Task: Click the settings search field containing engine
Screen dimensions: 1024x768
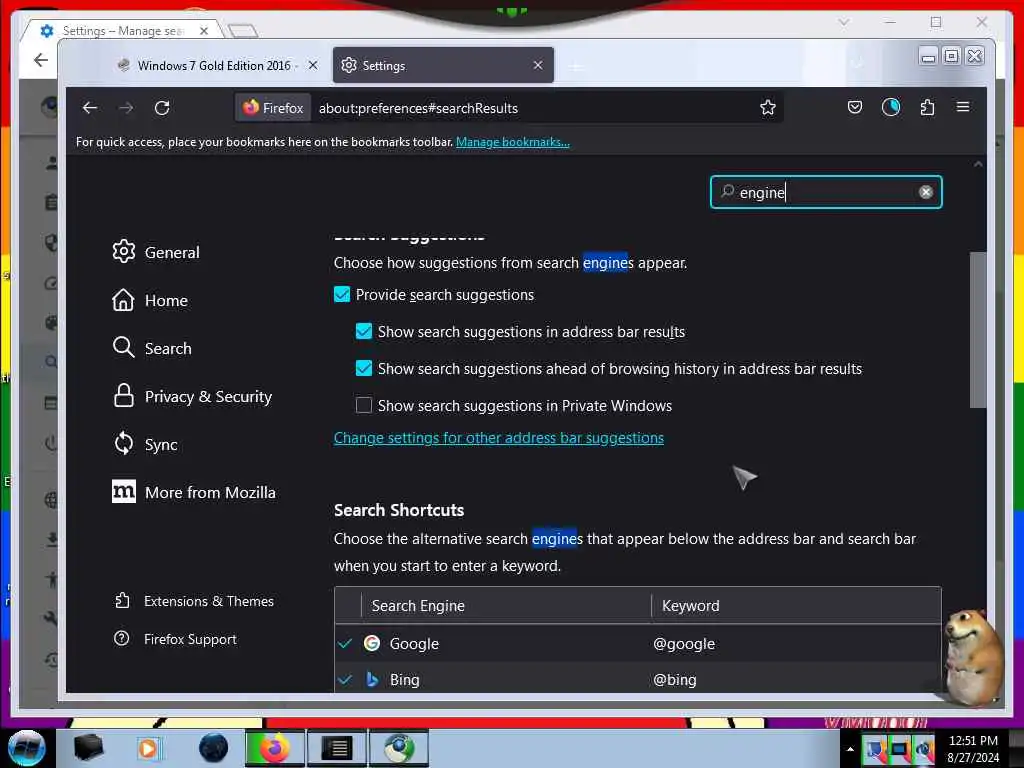Action: (825, 192)
